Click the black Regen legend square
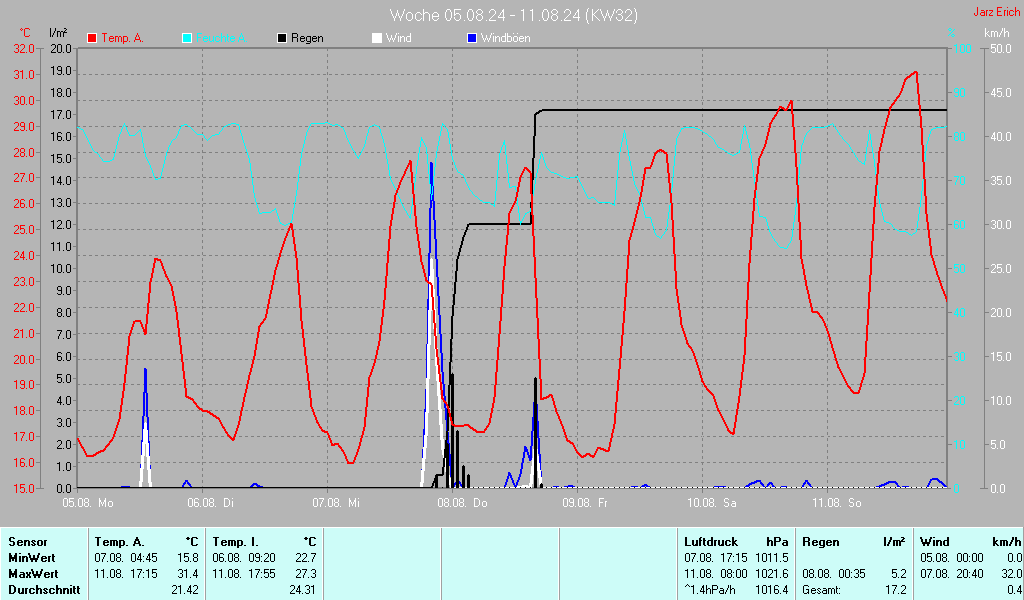 (x=282, y=38)
